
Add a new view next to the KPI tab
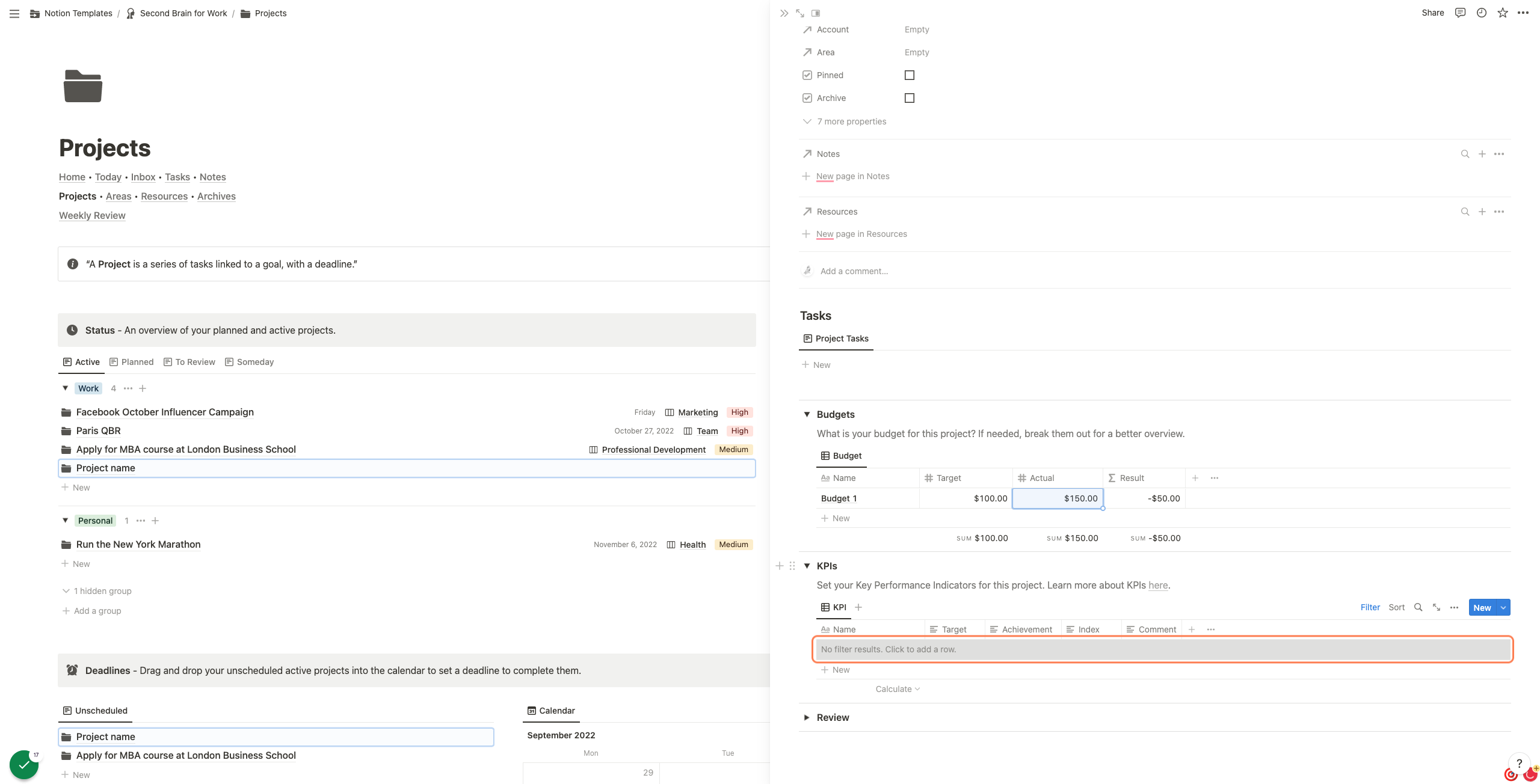point(858,607)
